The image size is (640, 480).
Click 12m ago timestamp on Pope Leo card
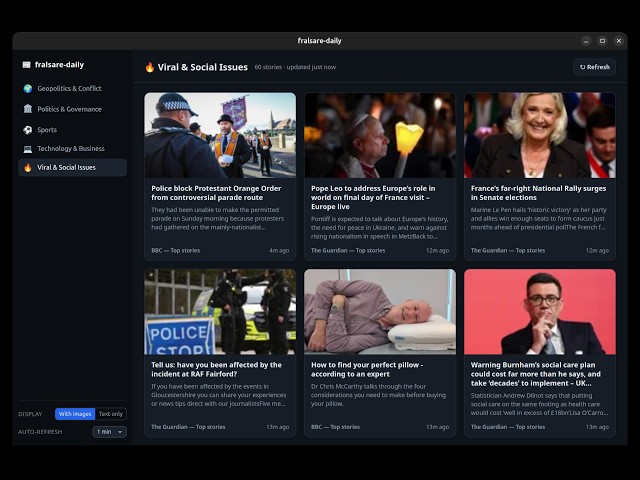(437, 251)
